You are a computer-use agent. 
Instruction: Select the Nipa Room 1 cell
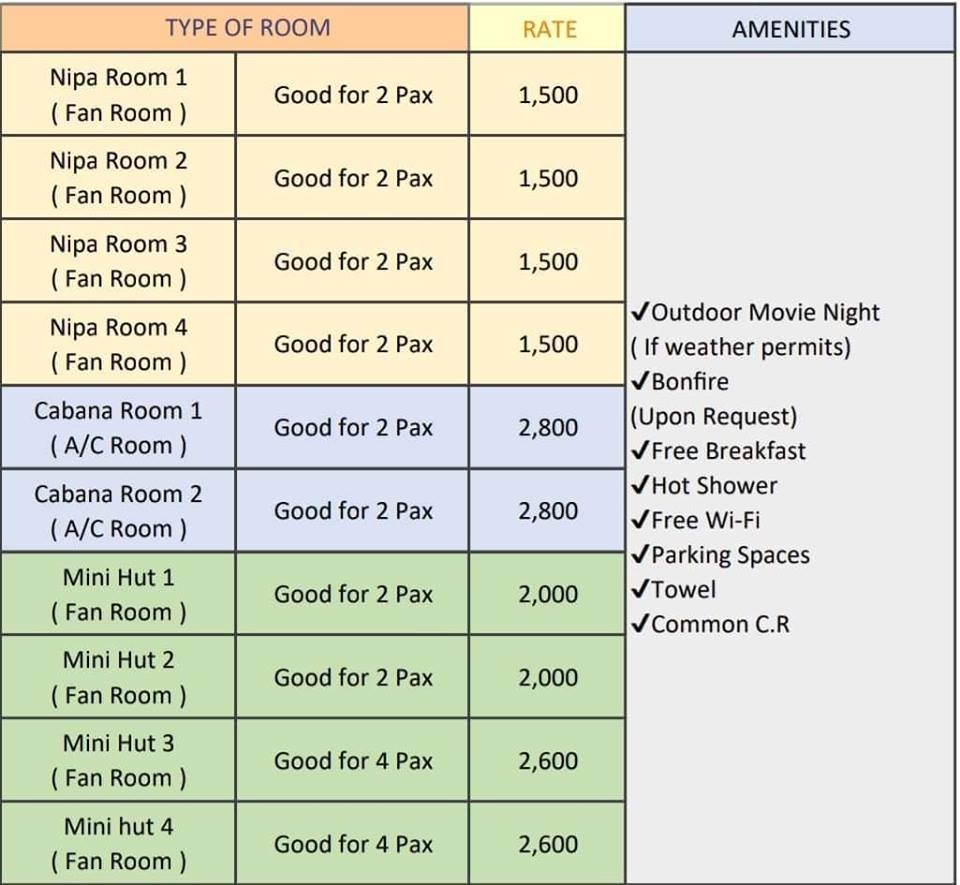[x=118, y=95]
